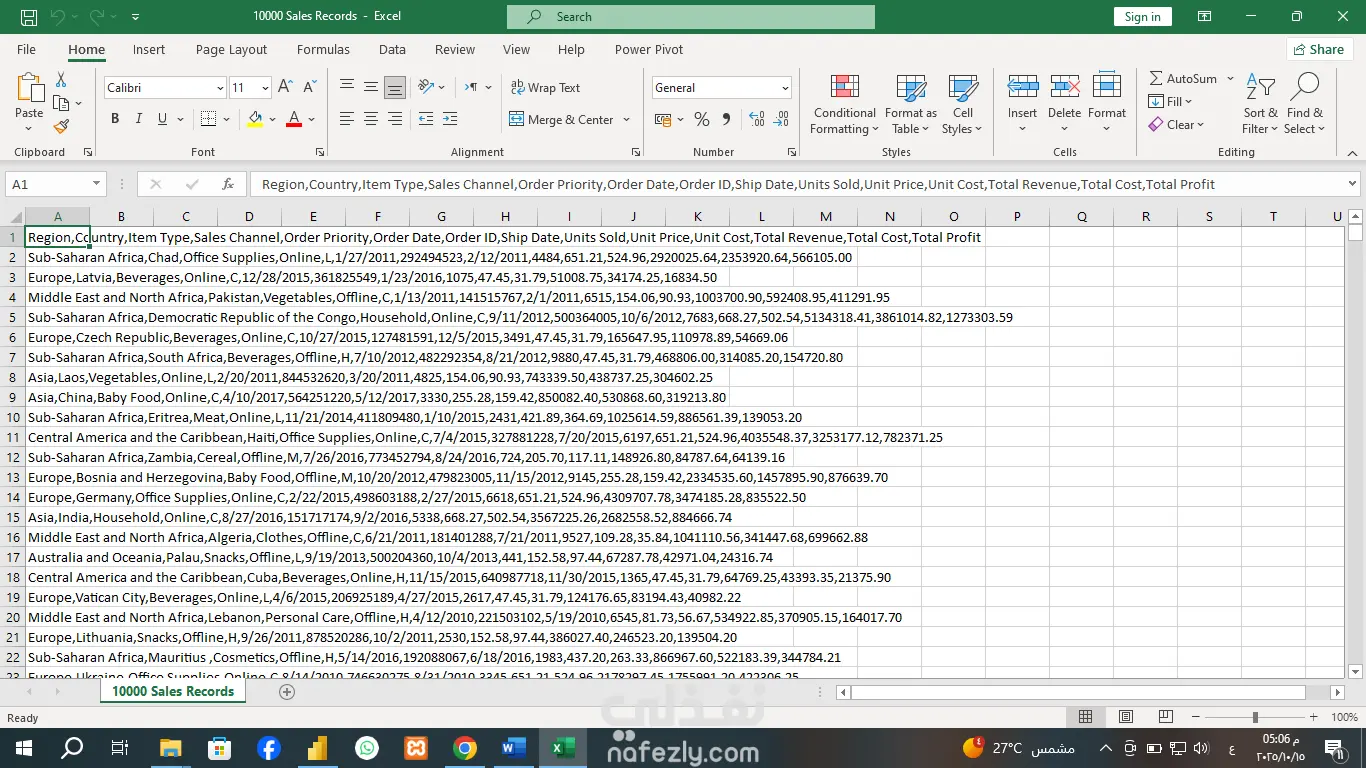This screenshot has width=1366, height=768.
Task: Click the Cut scissors icon
Action: pos(61,80)
